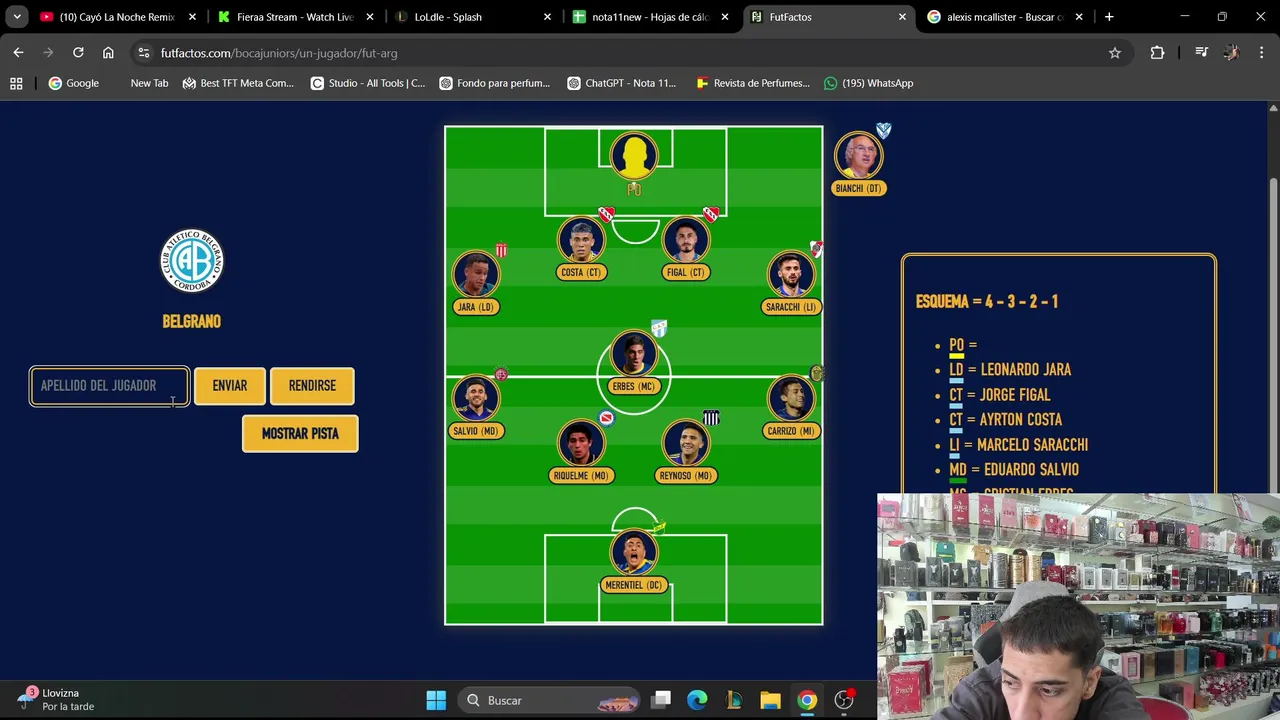Screen dimensions: 1280x720
Task: Submit answer with the ENVIAR button
Action: point(230,386)
